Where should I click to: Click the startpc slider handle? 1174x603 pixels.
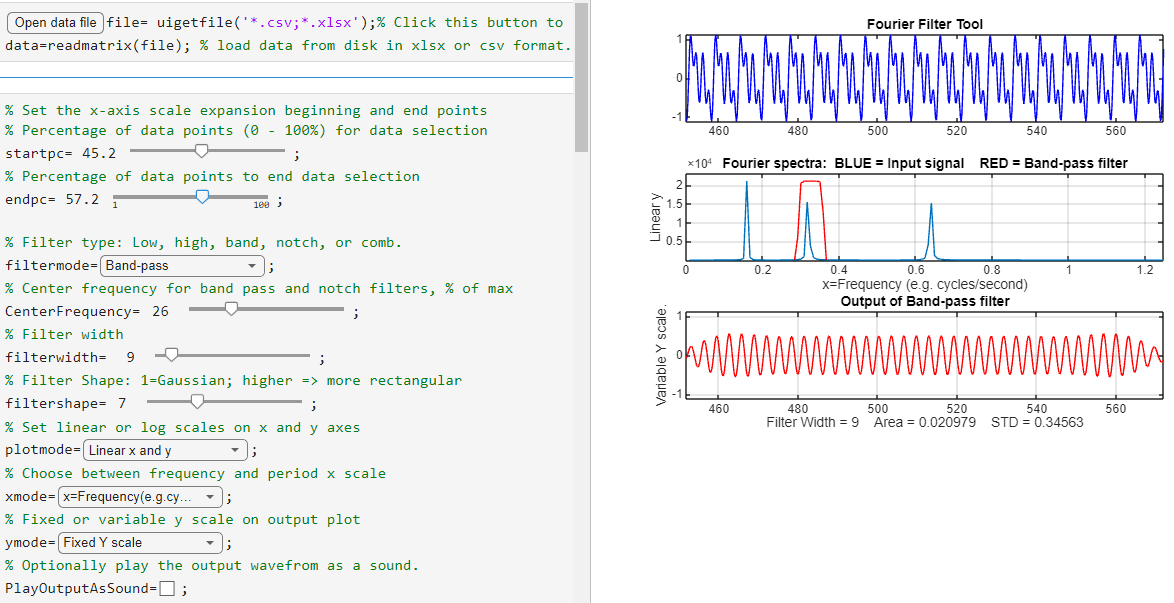(x=202, y=151)
